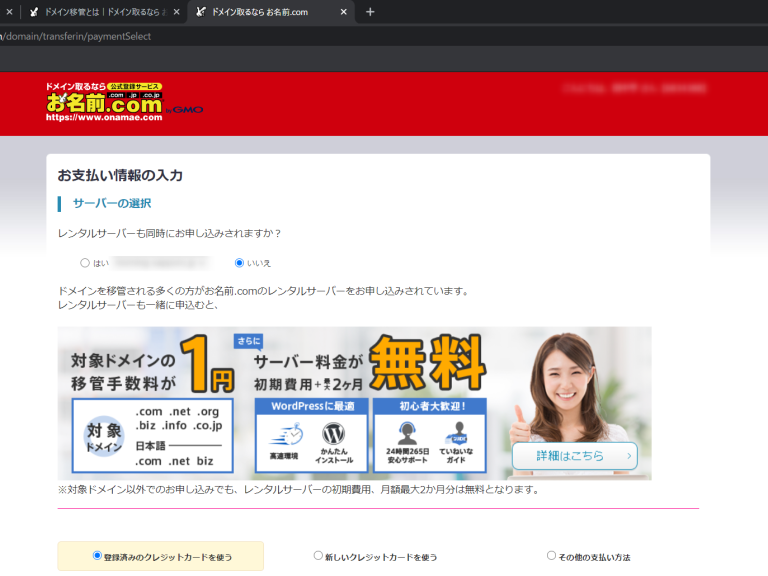Screen dimensions: 768x576
Task: Click the 対象ドメイン circle badge
Action: coord(104,437)
